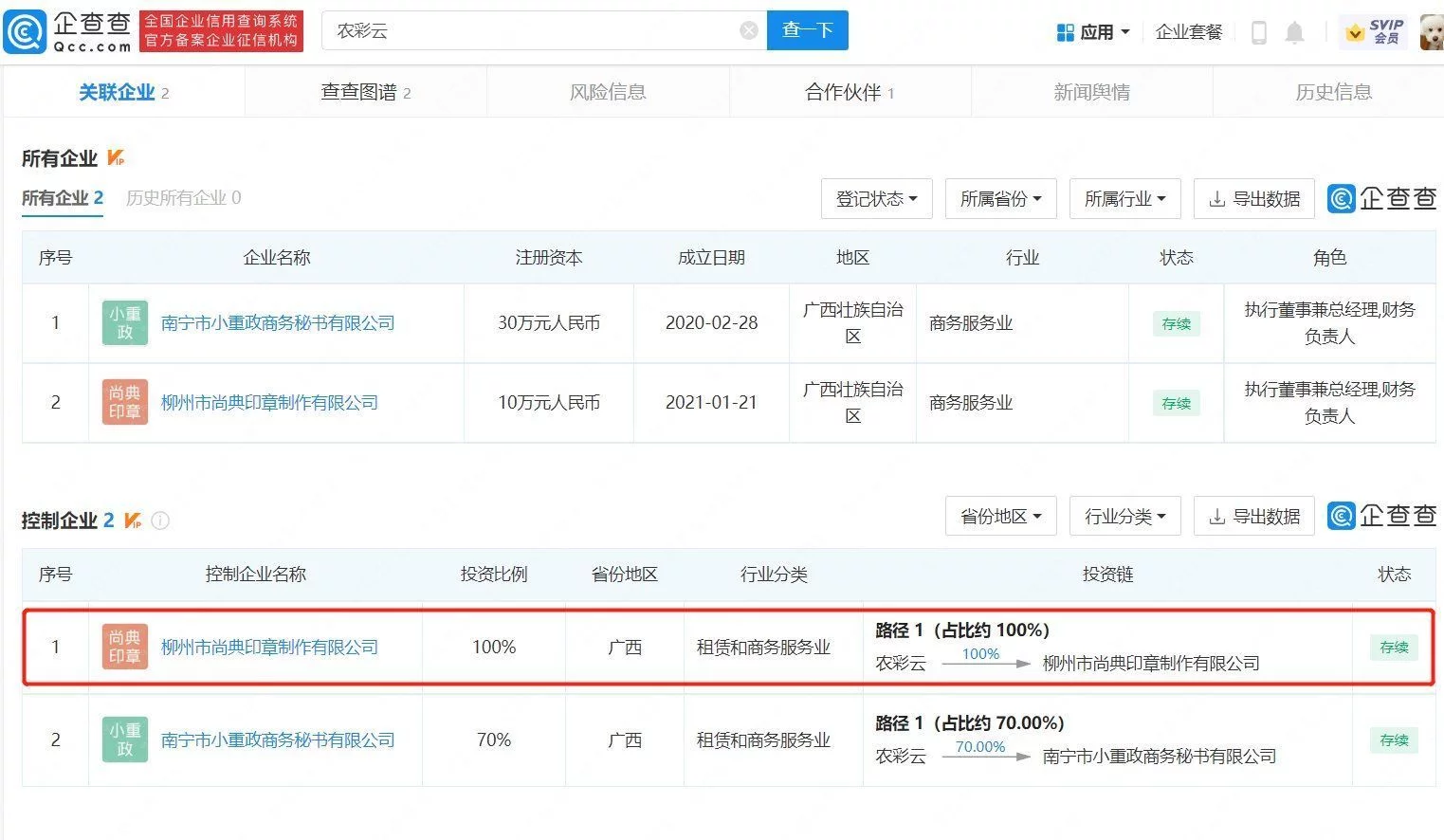This screenshot has width=1444, height=840.
Task: Expand the 所属省份 filter
Action: pos(1001,199)
